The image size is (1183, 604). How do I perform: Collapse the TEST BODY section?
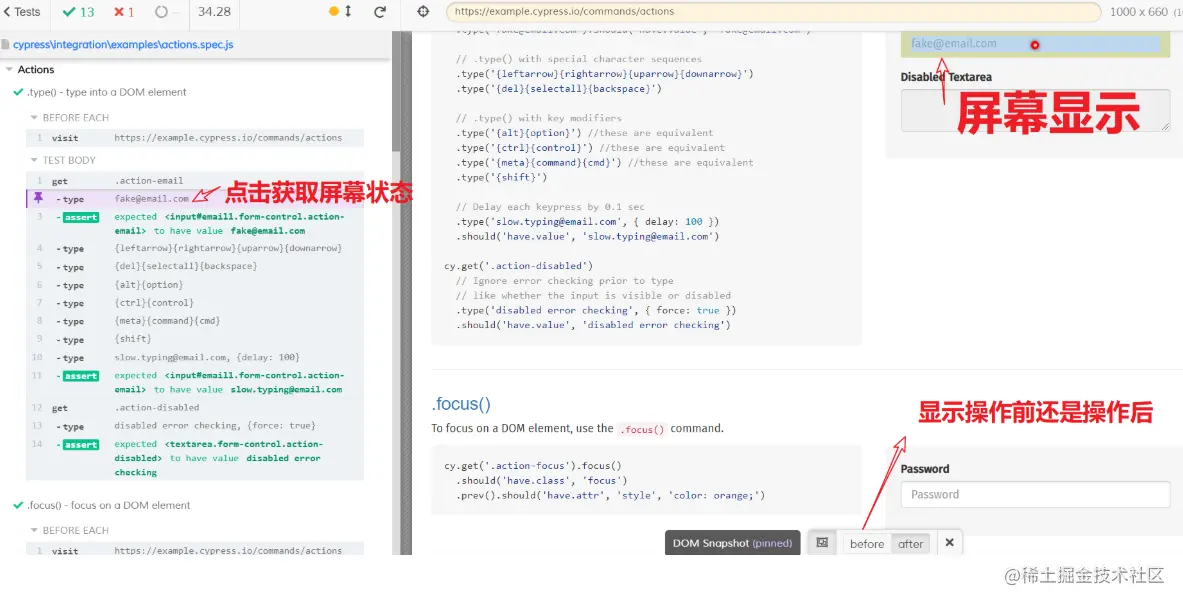tap(63, 160)
